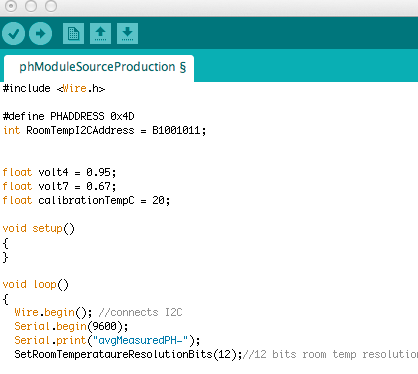Screen dimensions: 418x374
Task: Click the 'float volt4 = 0.95;' line
Action: pyautogui.click(x=59, y=172)
